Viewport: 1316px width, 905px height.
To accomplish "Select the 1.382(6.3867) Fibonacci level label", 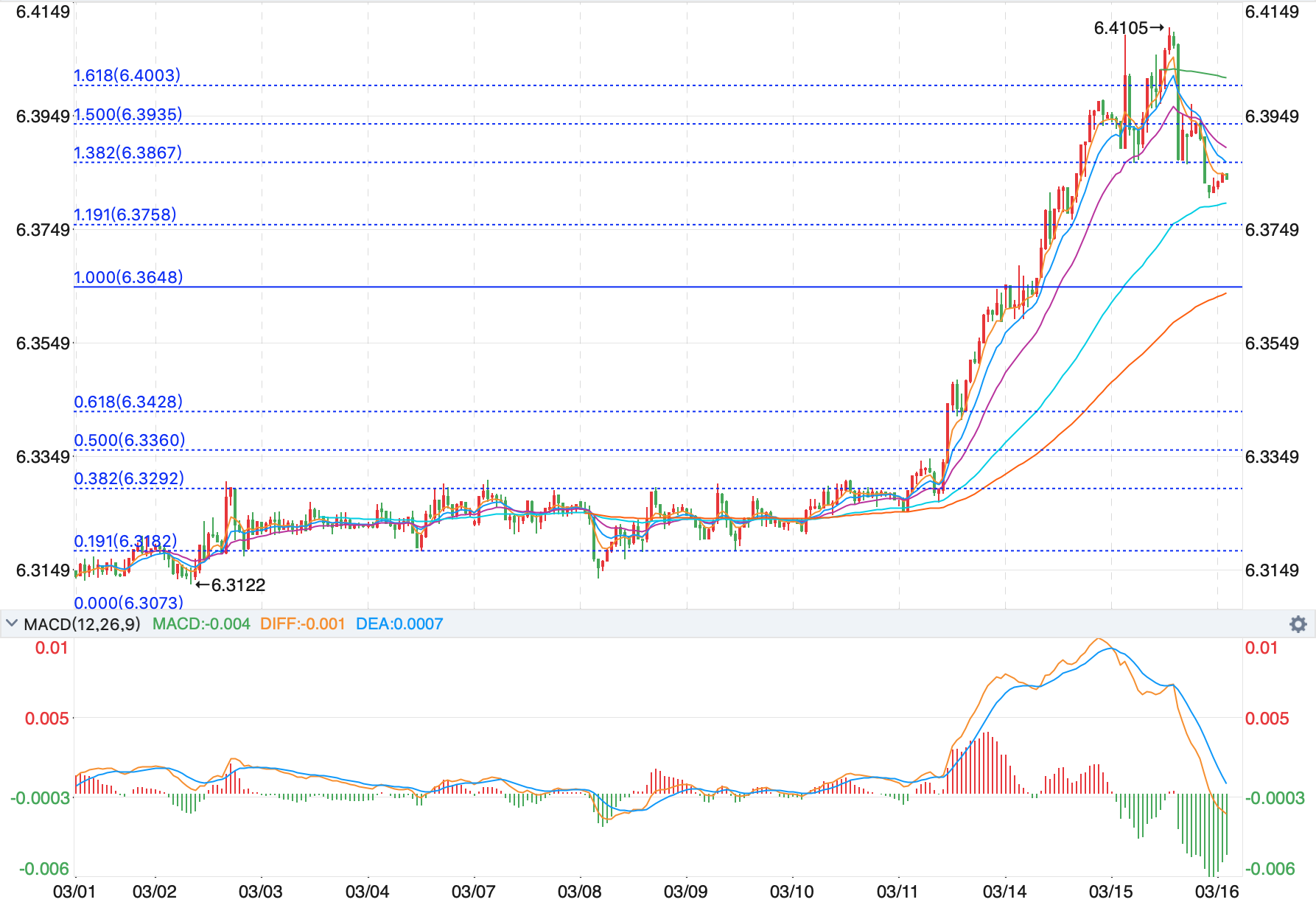I will (127, 153).
